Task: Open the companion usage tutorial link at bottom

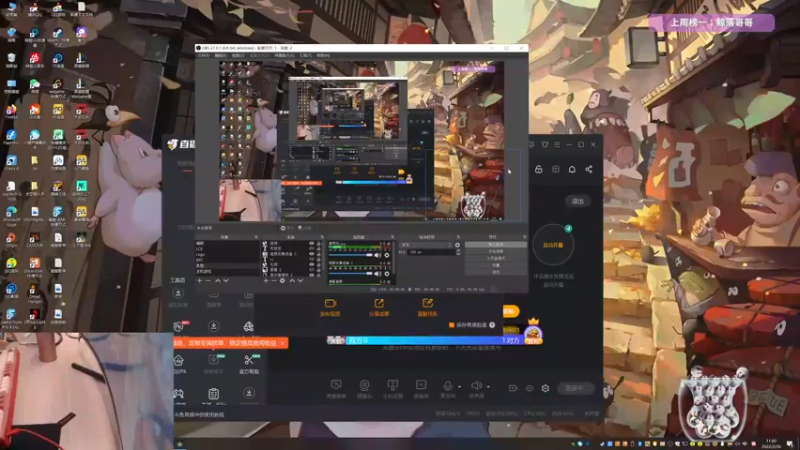Action: click(199, 415)
